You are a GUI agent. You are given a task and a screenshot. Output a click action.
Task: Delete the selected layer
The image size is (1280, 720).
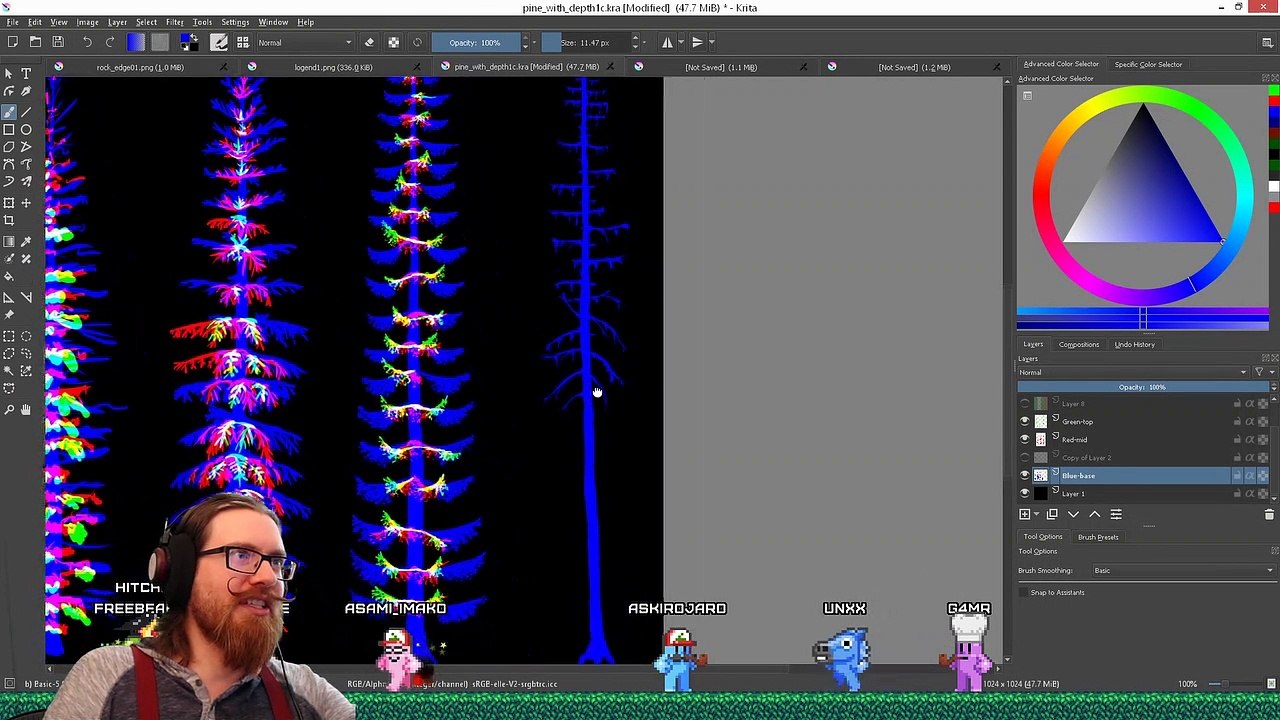pyautogui.click(x=1269, y=515)
